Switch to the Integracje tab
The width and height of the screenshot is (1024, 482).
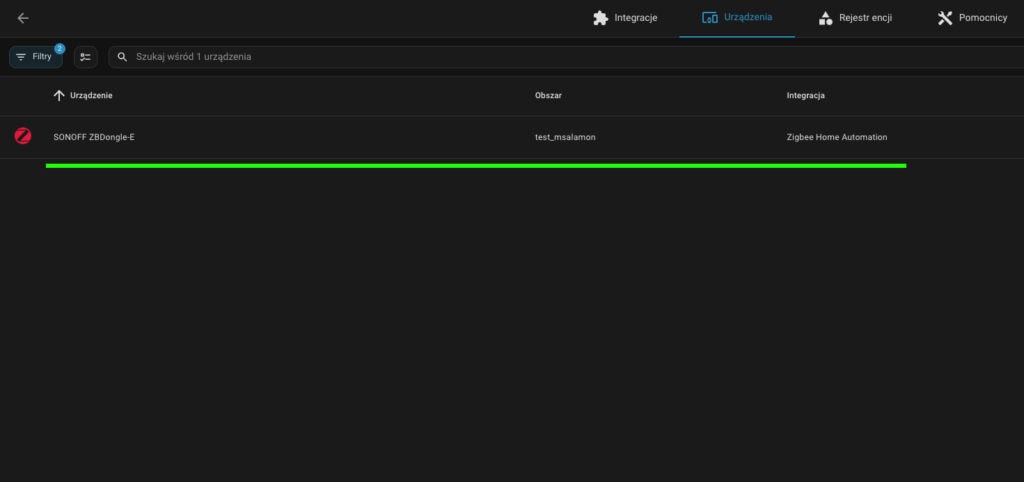(636, 18)
